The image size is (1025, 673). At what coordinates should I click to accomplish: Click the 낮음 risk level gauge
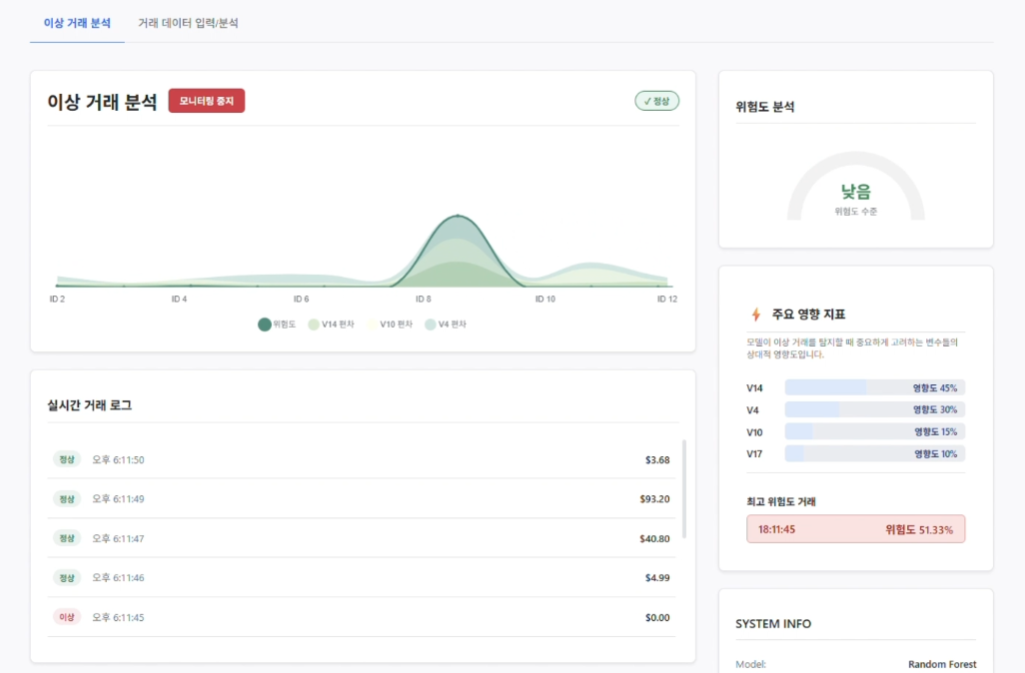[855, 192]
